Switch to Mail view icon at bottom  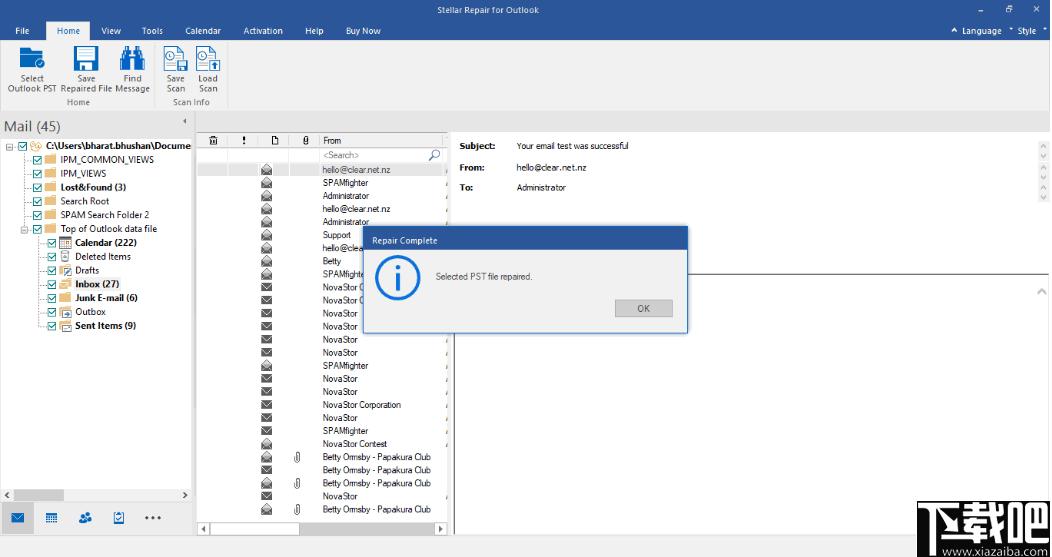(x=17, y=517)
